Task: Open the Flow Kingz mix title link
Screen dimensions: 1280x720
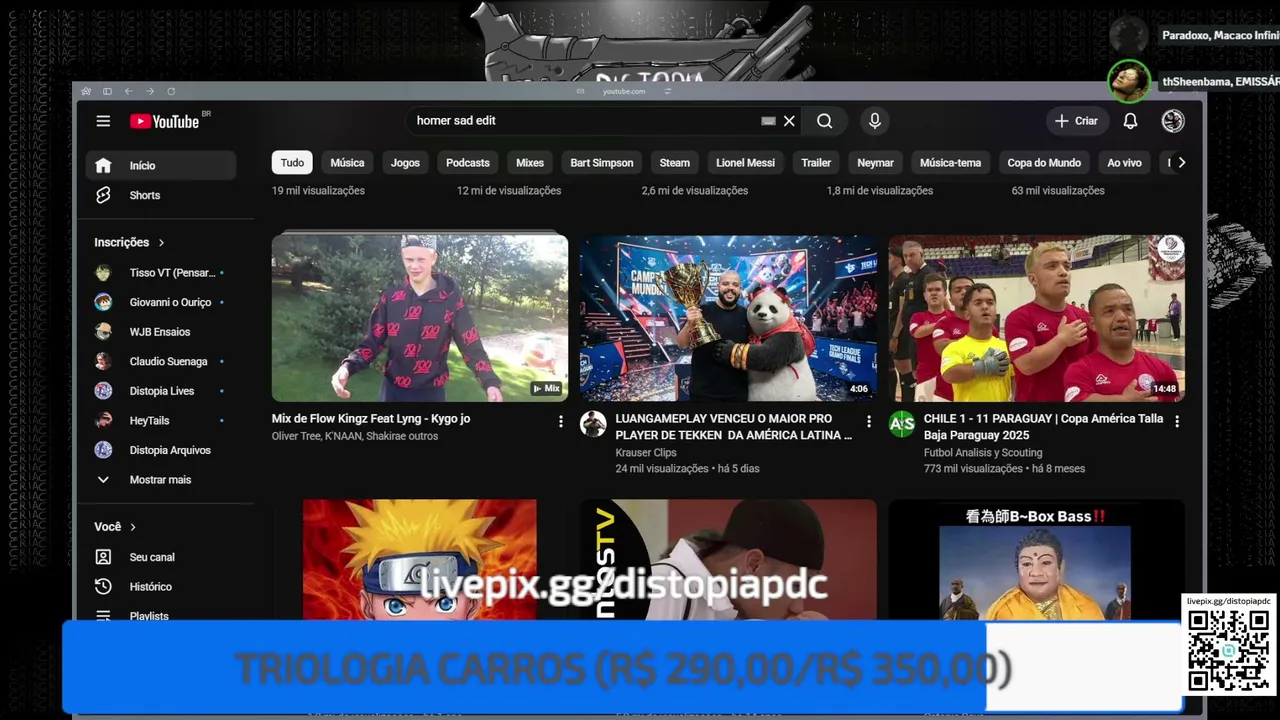Action: (x=371, y=419)
